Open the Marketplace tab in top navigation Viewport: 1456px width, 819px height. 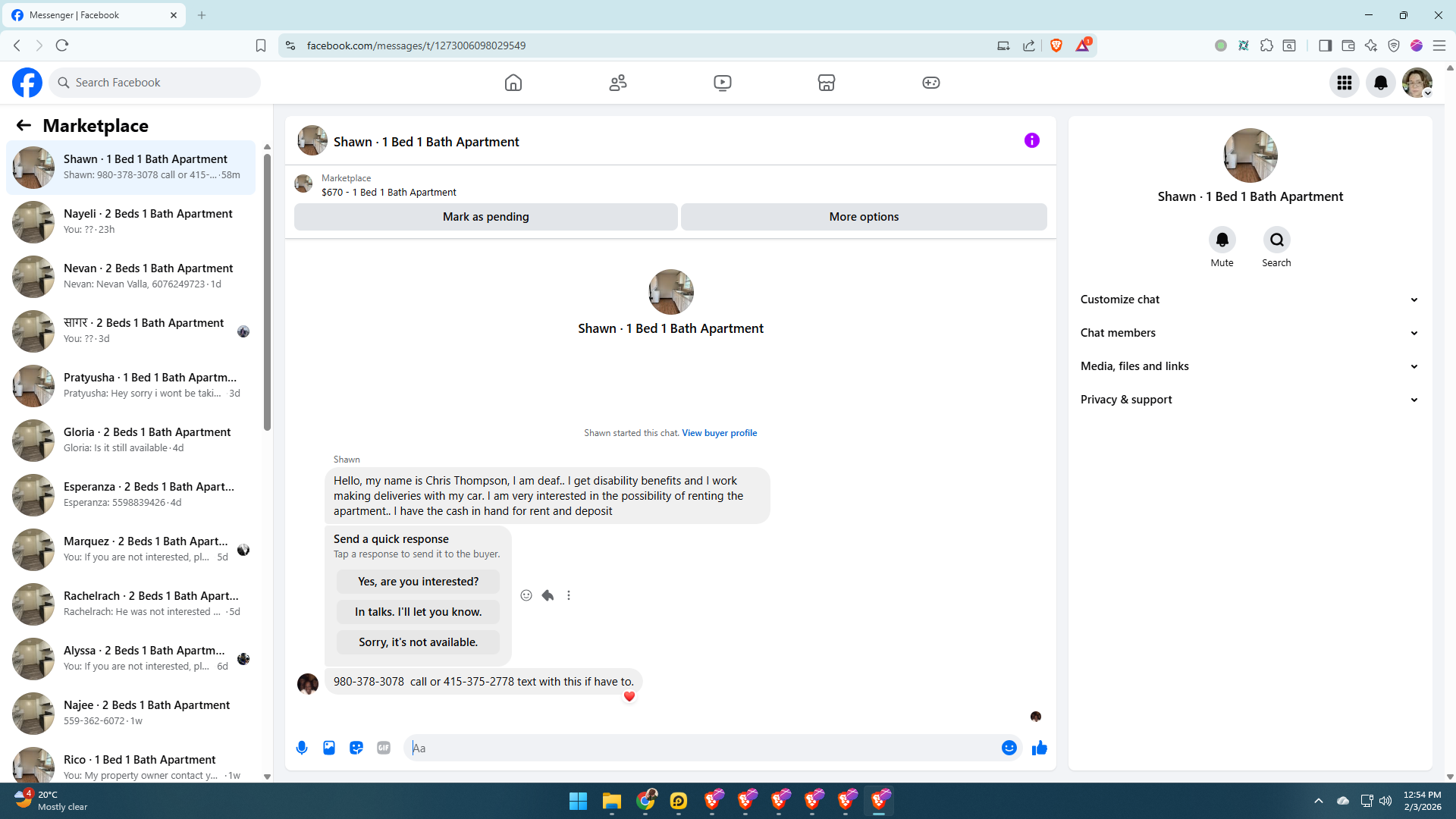[827, 83]
